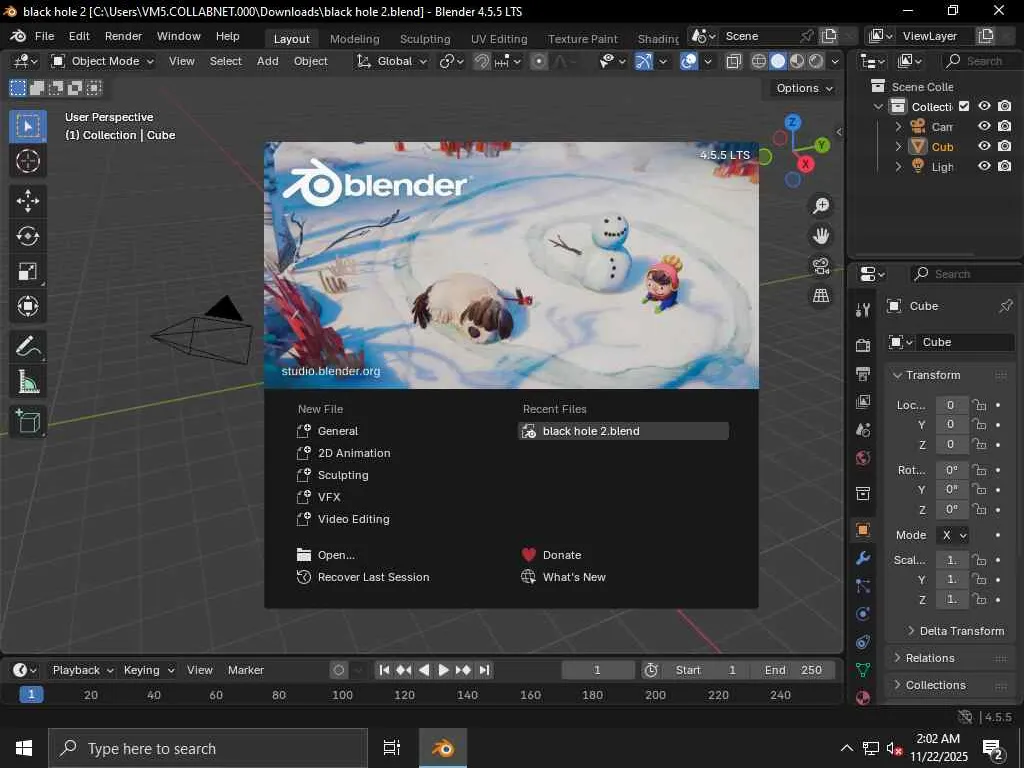1024x768 pixels.
Task: Hide the Cube object in outliner
Action: pos(984,147)
